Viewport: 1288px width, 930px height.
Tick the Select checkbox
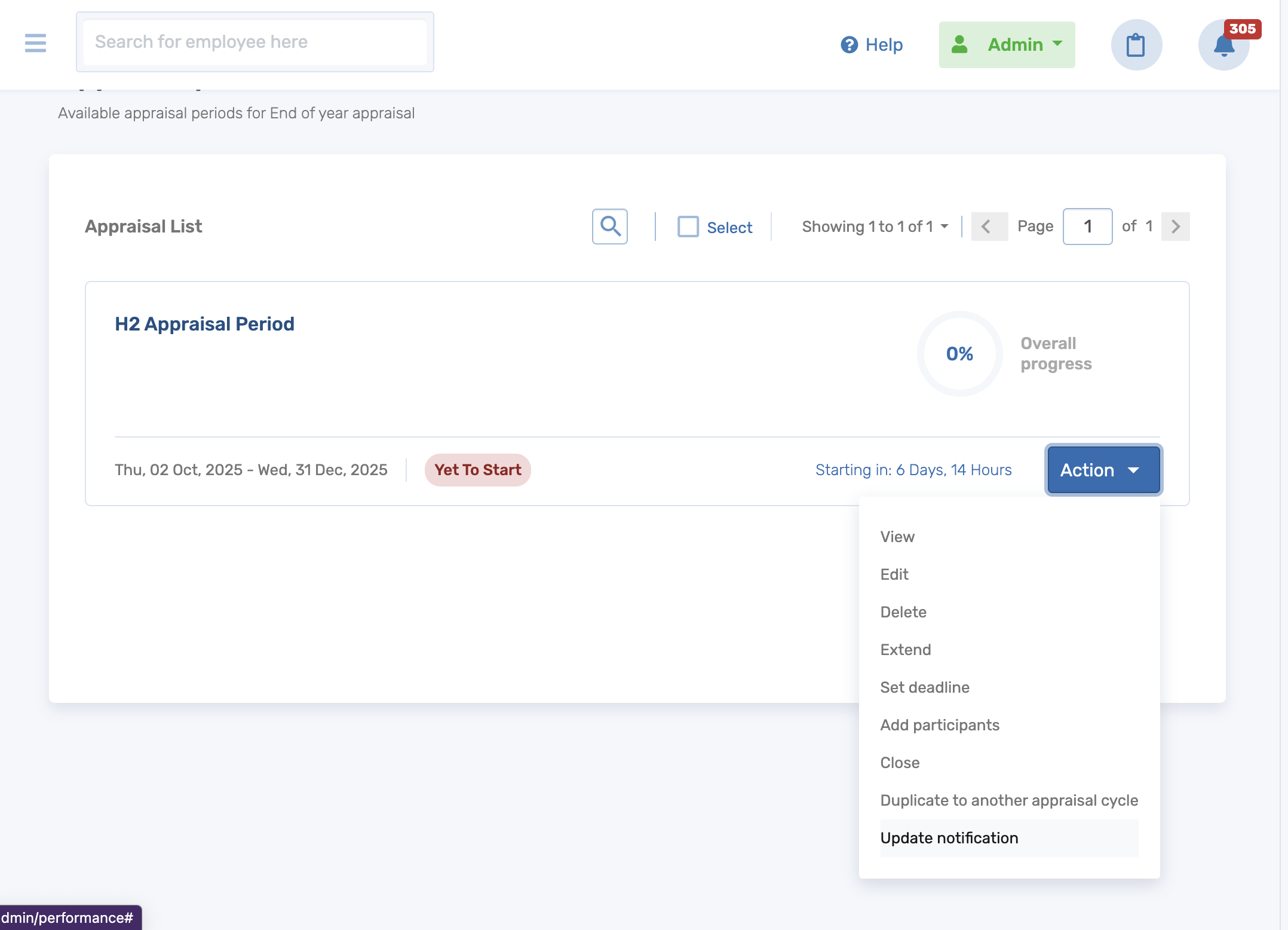pos(688,227)
